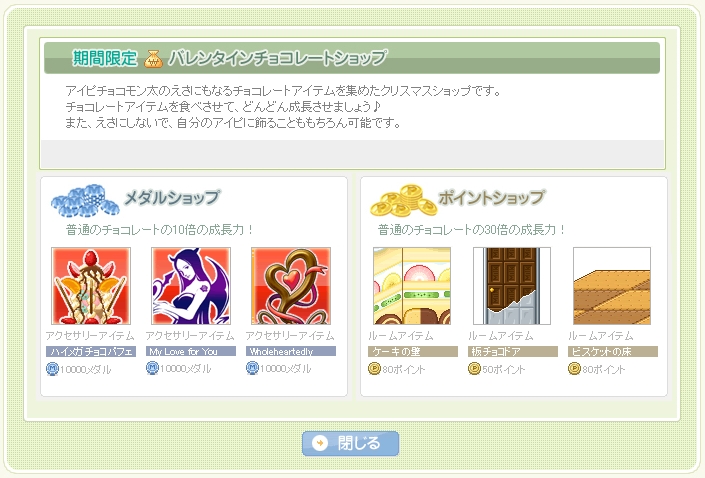The height and width of the screenshot is (478, 705).
Task: Open the ハイメガチョコパフェ name label
Action: click(91, 351)
